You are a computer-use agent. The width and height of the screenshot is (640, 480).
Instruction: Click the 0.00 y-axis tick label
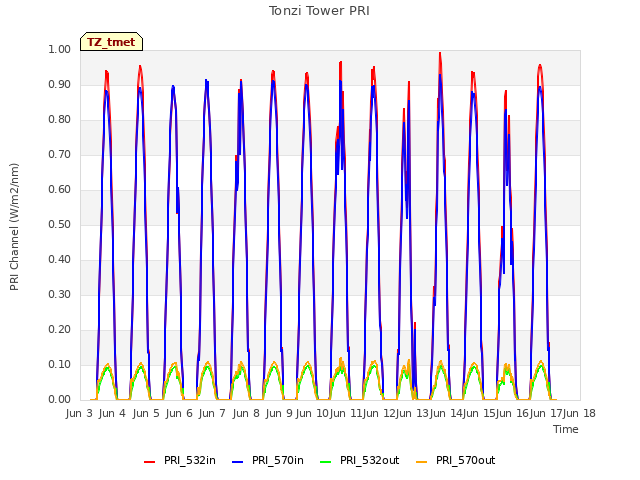pyautogui.click(x=60, y=400)
